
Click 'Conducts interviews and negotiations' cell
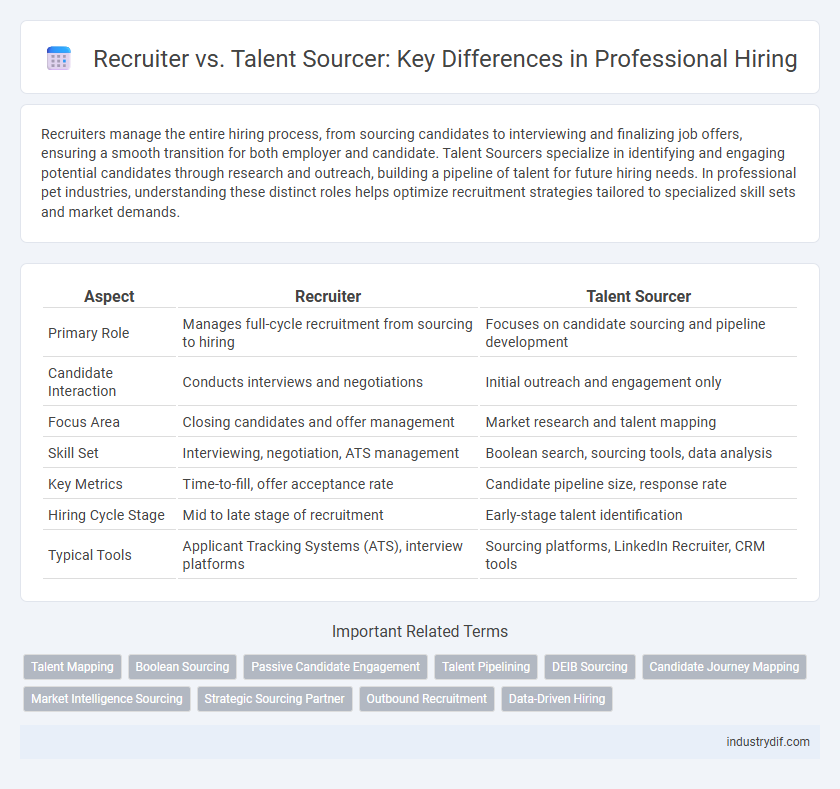click(328, 382)
